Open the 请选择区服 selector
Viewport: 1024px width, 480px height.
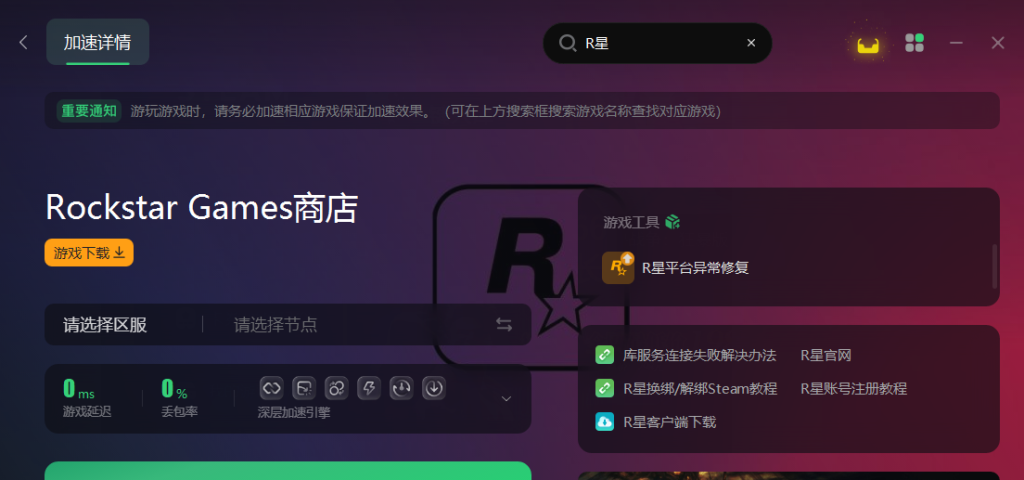coord(105,325)
